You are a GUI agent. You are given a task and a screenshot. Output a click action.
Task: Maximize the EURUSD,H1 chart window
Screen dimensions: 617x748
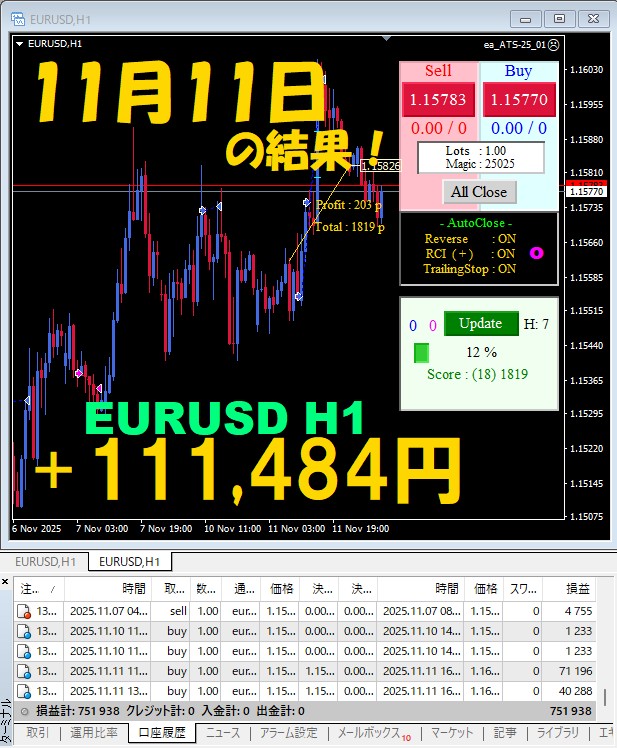[559, 19]
